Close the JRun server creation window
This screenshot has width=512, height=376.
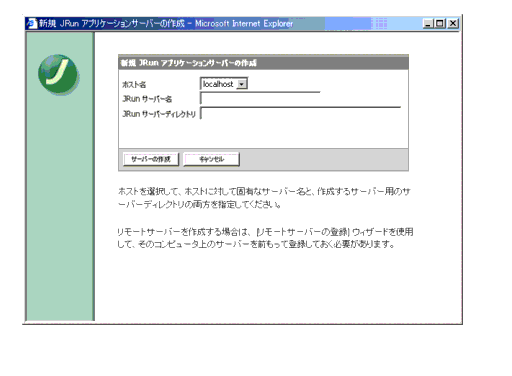tap(453, 23)
